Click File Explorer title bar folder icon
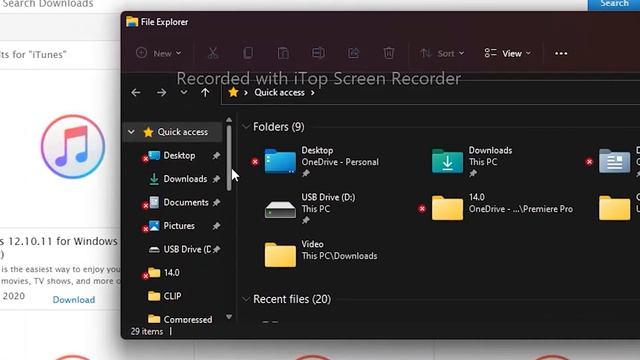 pyautogui.click(x=132, y=22)
